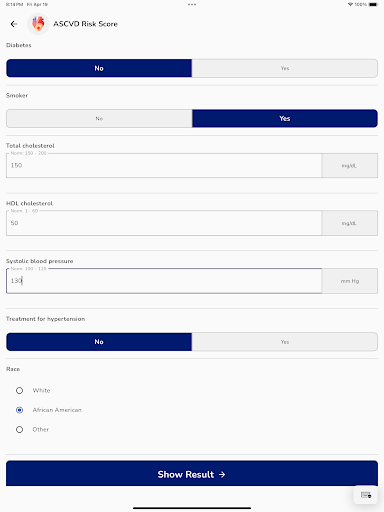Tap mg/dL unit beside Total cholesterol

point(350,166)
